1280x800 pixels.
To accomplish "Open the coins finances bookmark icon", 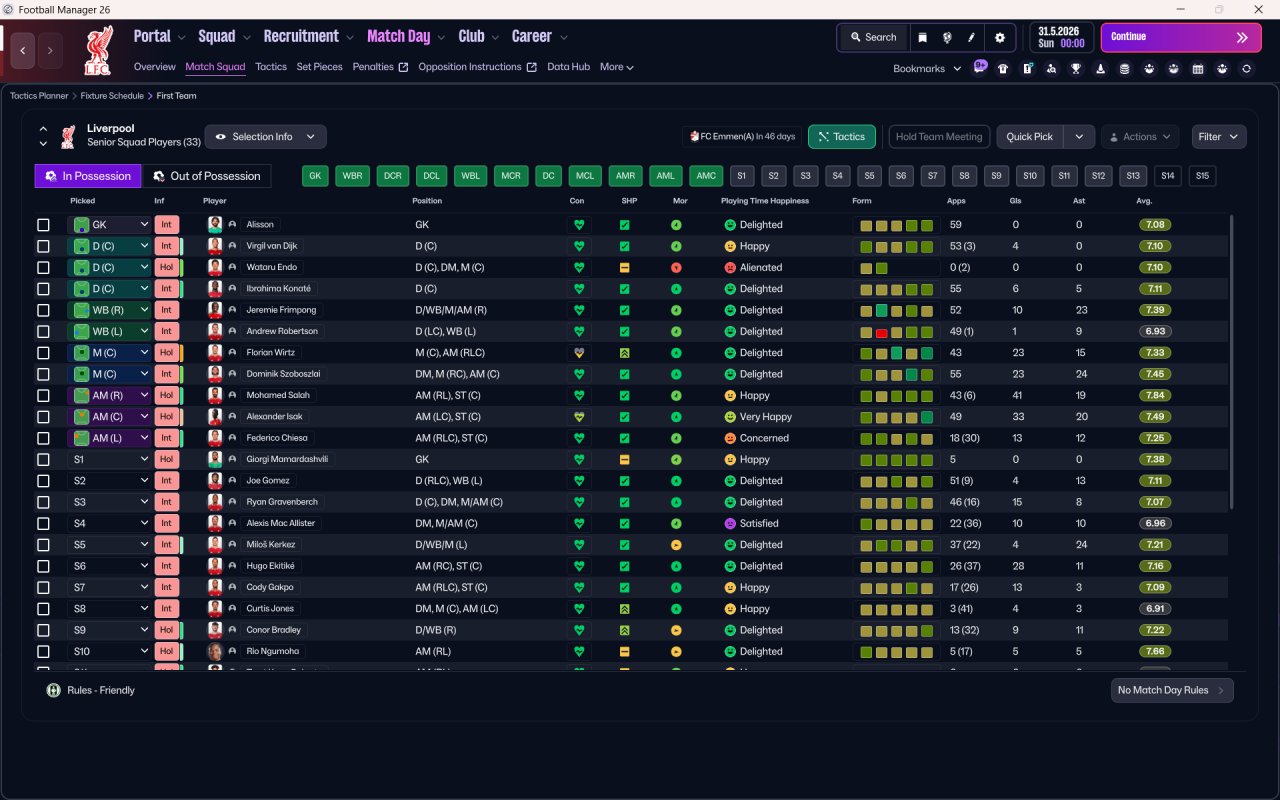I will [1124, 69].
